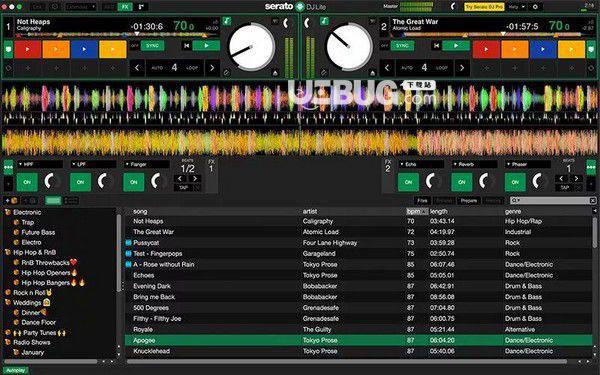600x375 pixels.
Task: Turn sync OFF on deck 2
Action: point(384,46)
